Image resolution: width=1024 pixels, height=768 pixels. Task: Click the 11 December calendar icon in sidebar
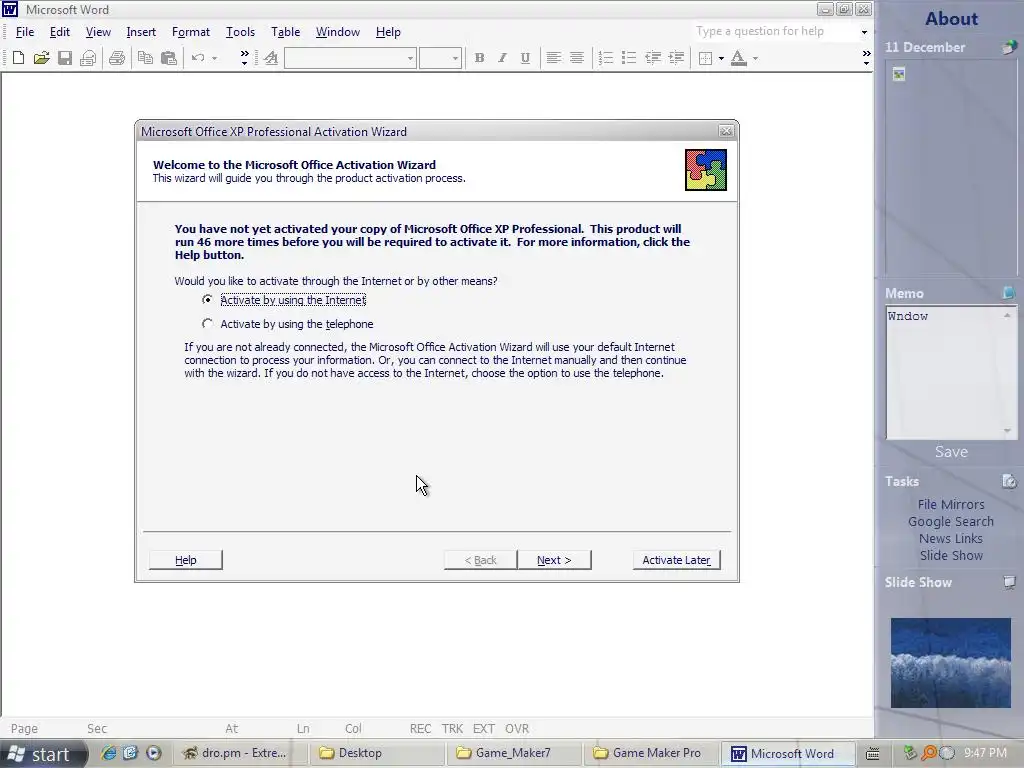[1010, 47]
